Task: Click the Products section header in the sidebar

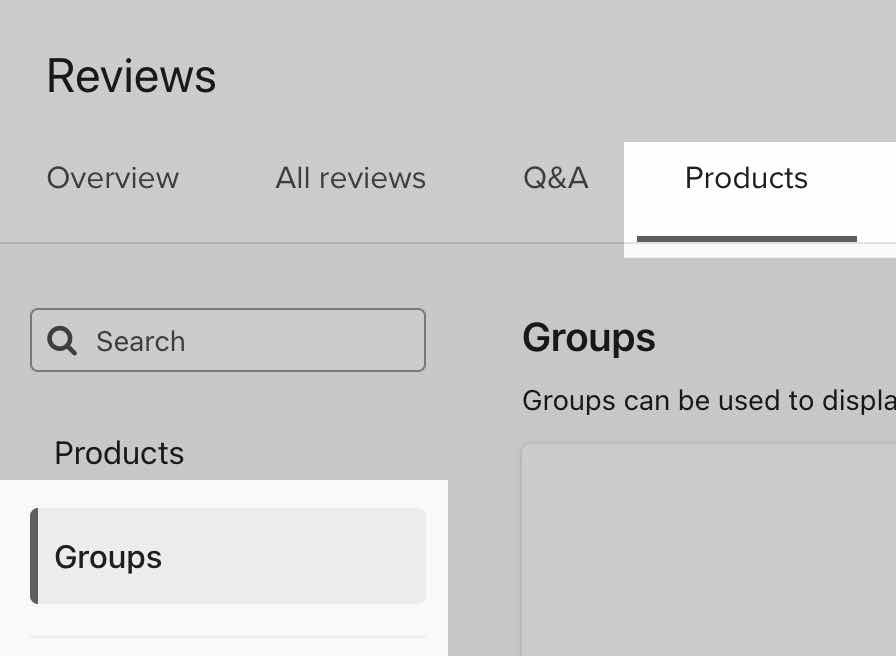Action: tap(119, 453)
